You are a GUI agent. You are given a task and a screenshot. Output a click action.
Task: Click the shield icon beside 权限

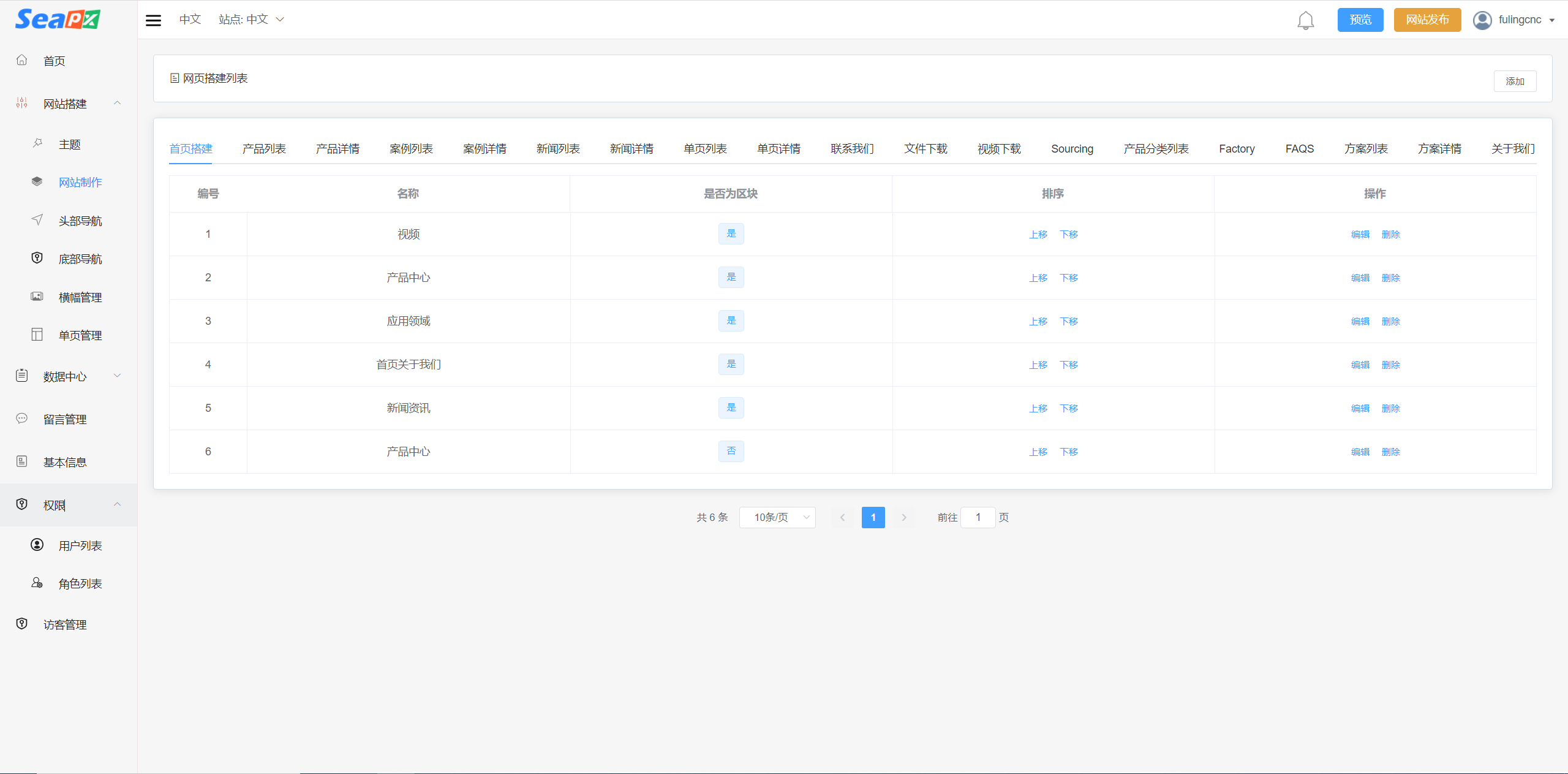click(x=22, y=504)
